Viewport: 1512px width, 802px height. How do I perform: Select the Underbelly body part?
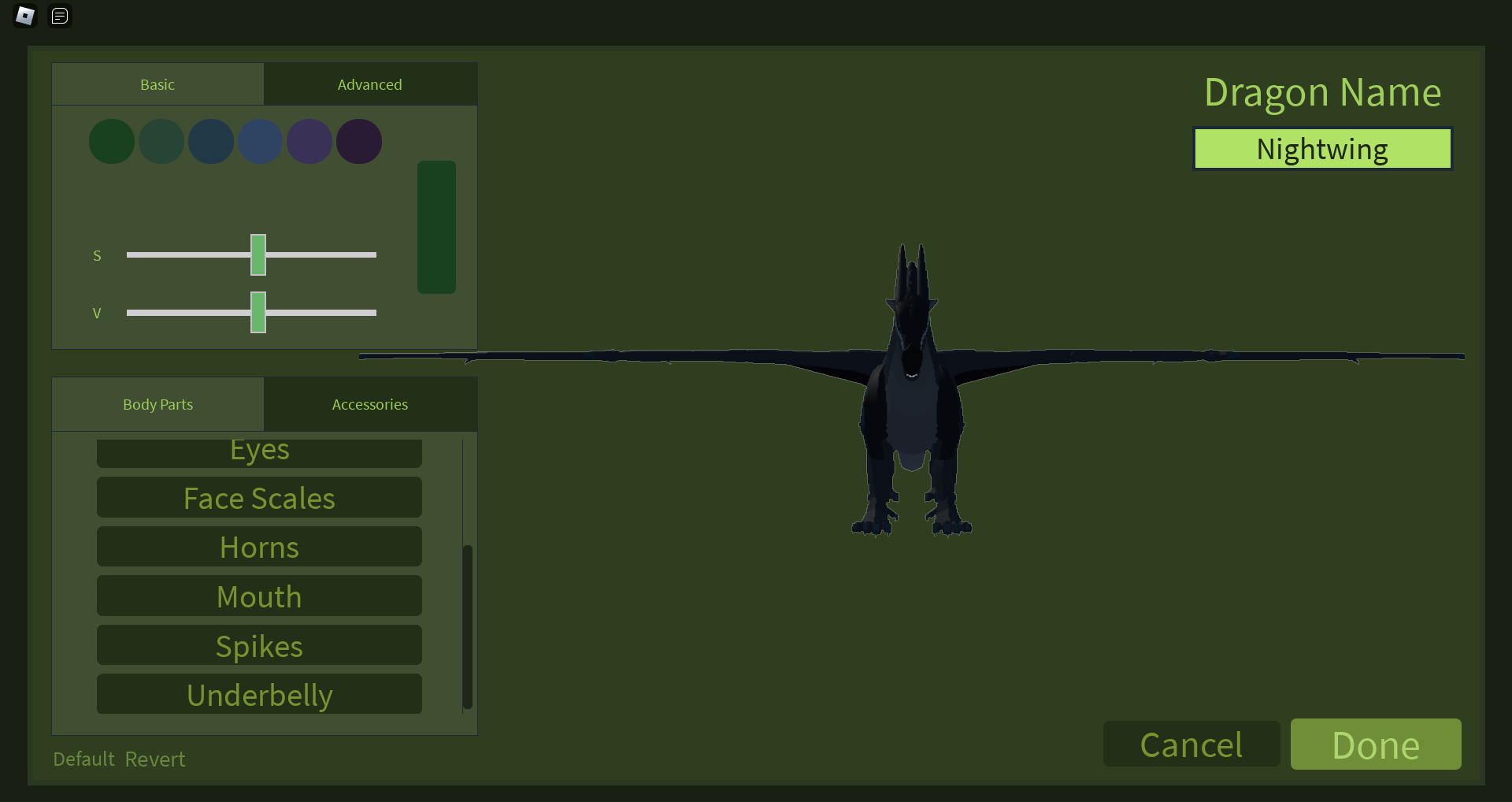[259, 694]
